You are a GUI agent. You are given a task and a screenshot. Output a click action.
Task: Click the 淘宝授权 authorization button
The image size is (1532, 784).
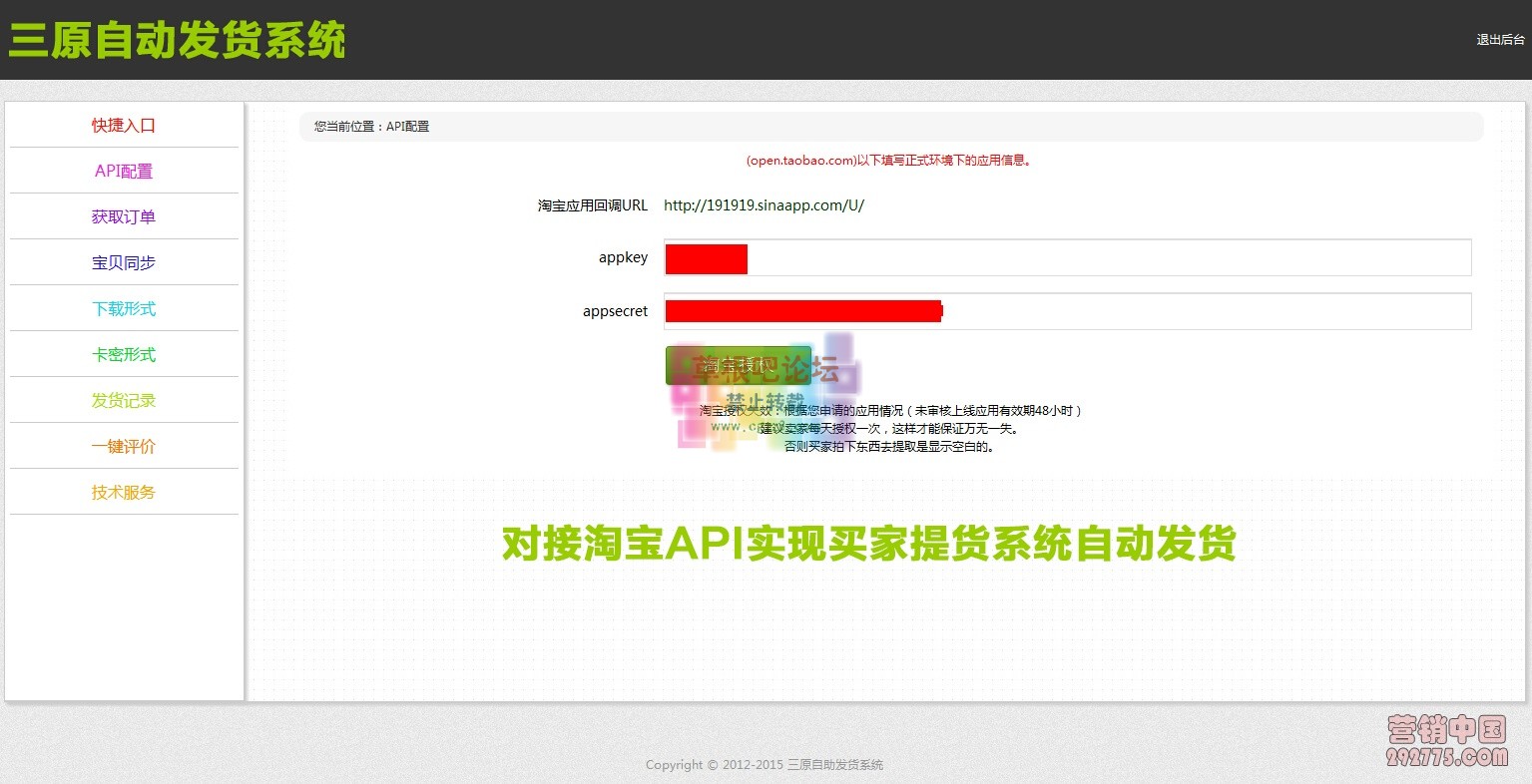click(x=740, y=365)
